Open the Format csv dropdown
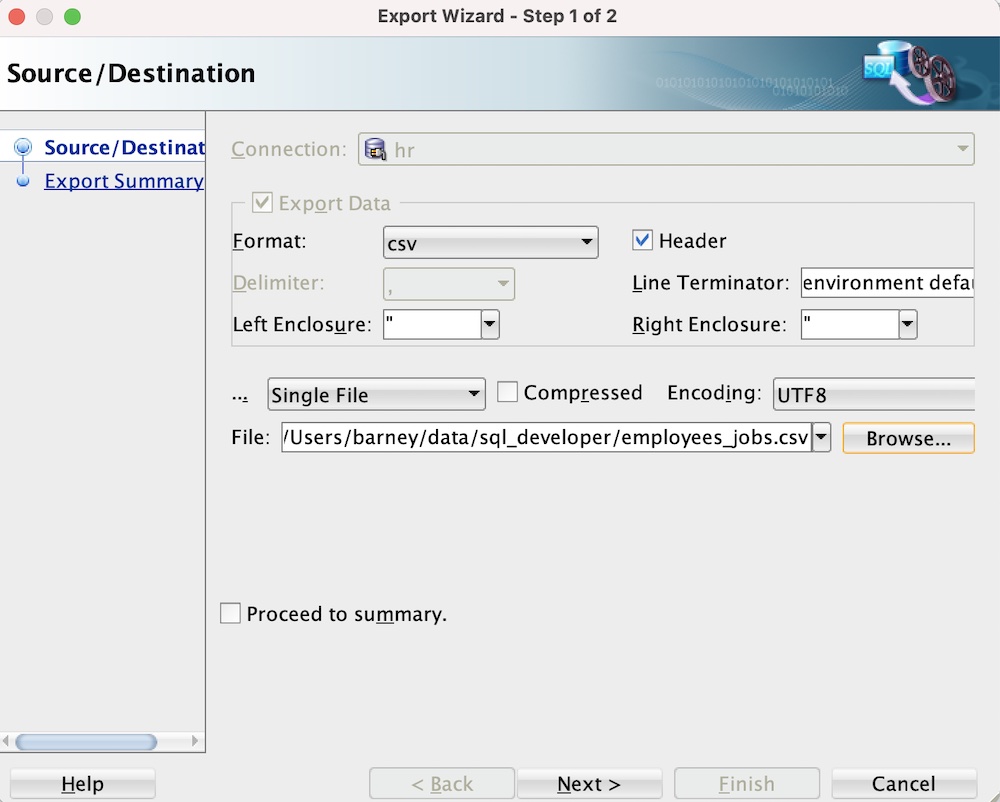Viewport: 1000px width, 802px height. pyautogui.click(x=490, y=242)
